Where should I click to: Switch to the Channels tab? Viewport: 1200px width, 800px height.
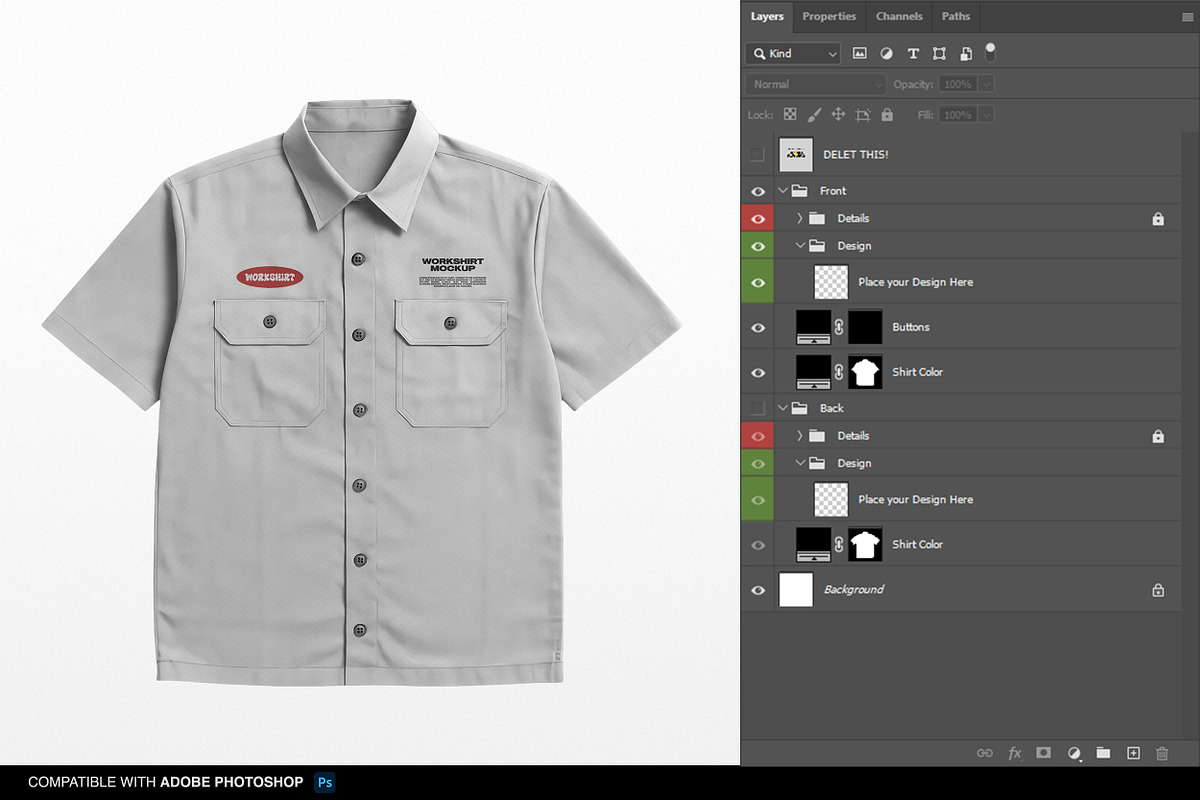pos(899,16)
